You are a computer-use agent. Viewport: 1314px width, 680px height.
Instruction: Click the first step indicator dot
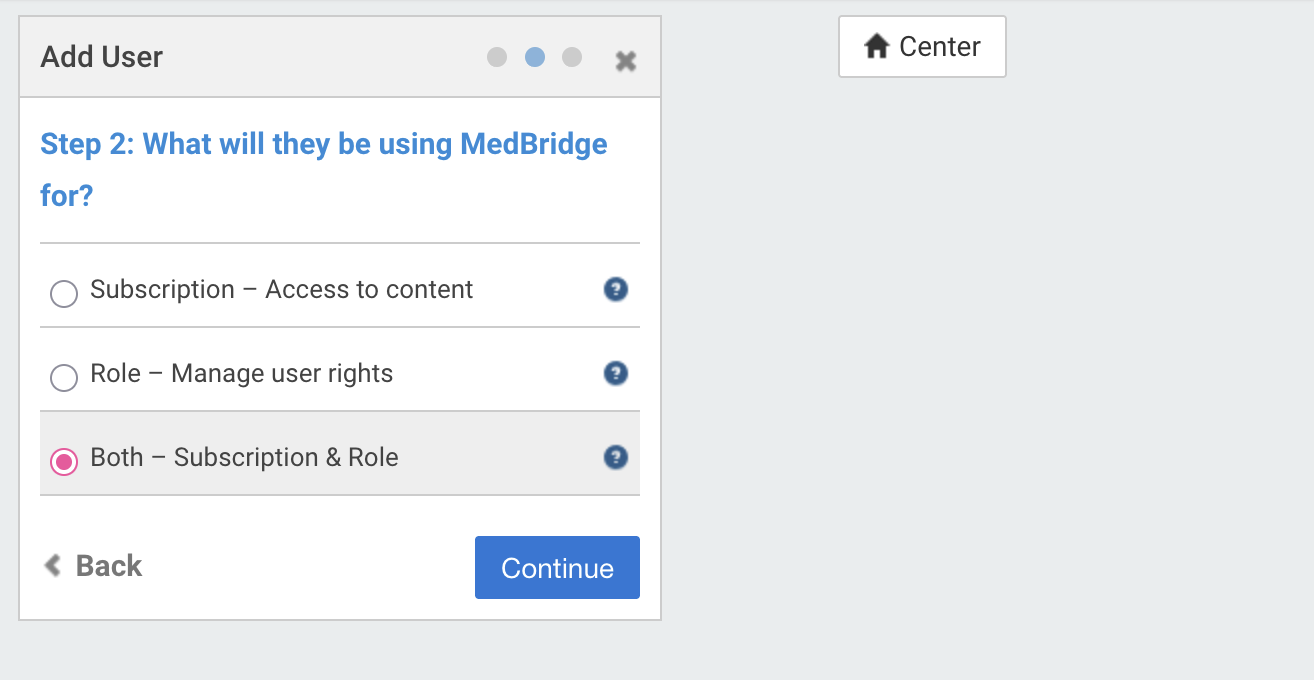coord(497,57)
